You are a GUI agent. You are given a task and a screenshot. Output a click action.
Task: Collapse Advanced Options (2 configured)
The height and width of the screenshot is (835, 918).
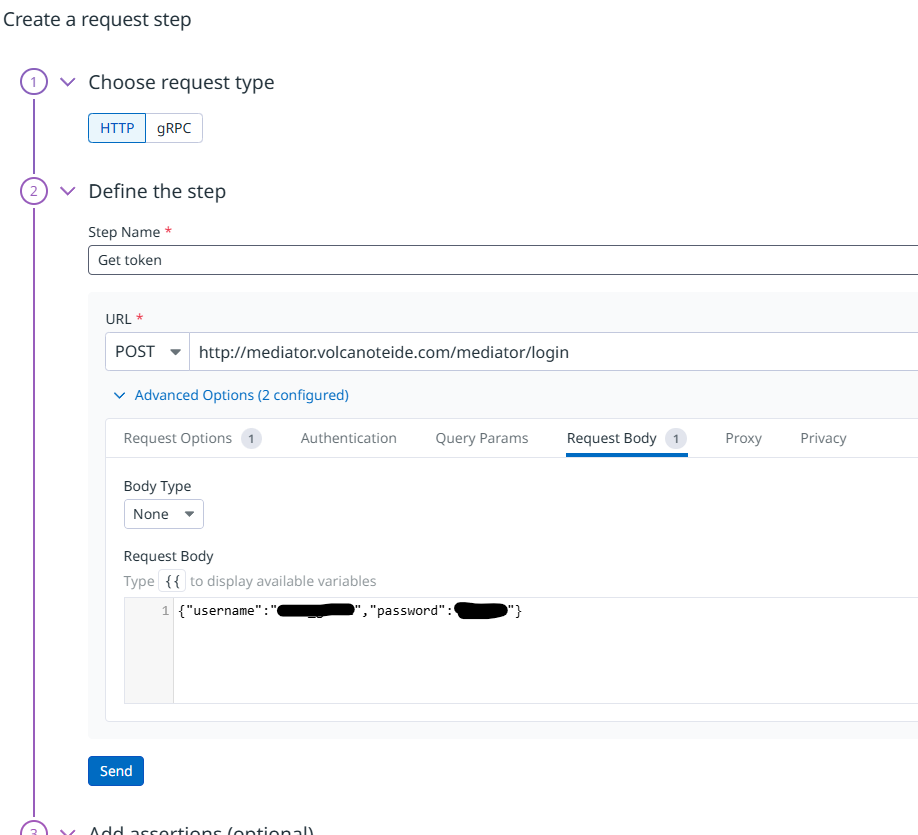(x=232, y=395)
